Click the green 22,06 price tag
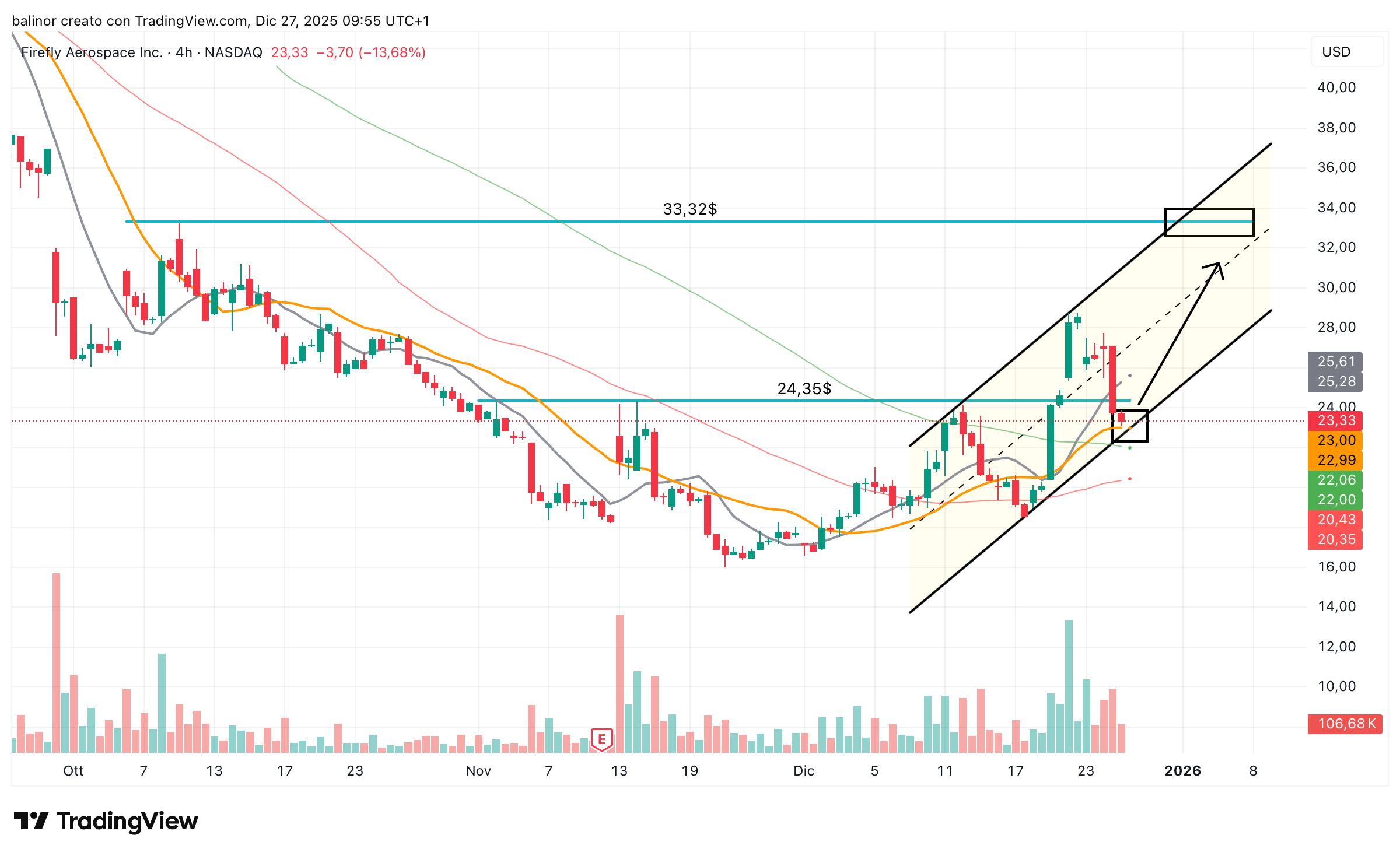Screen dimensions: 1400x856 1336,480
